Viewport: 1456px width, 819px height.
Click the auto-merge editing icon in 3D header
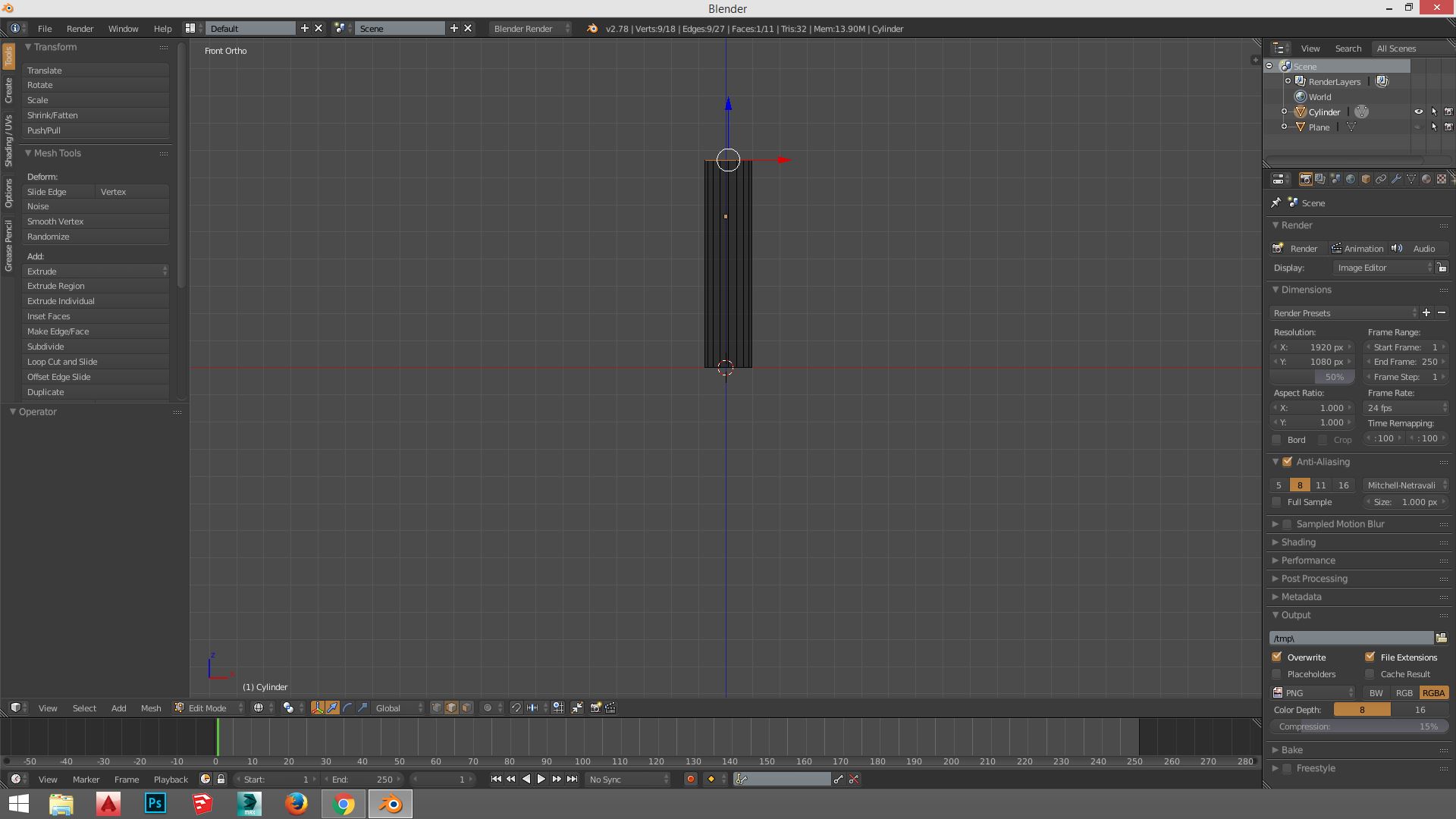point(577,708)
